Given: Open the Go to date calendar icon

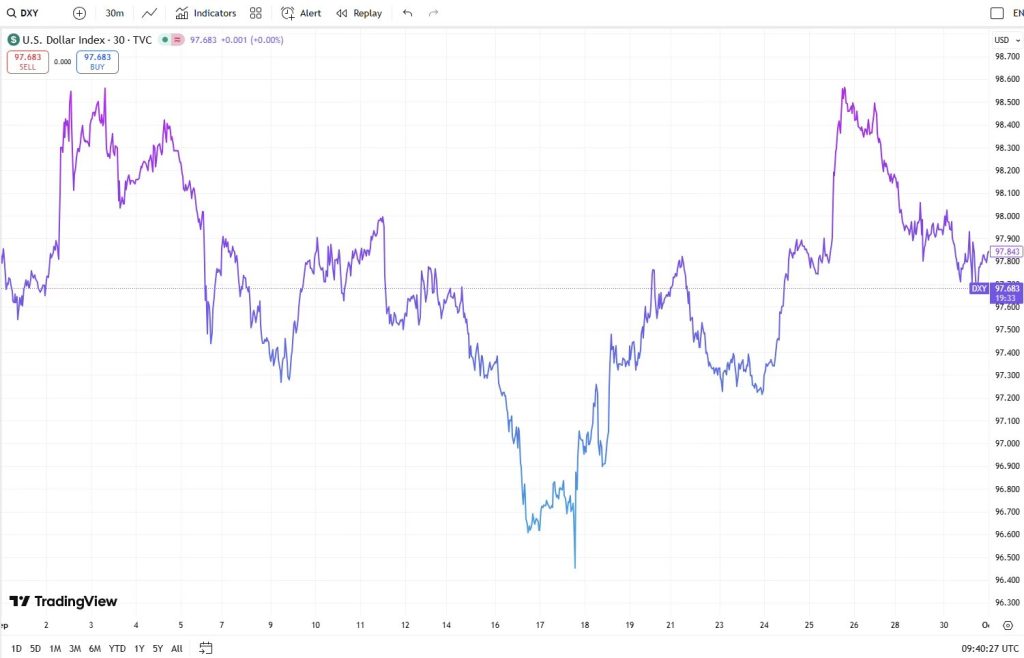Looking at the screenshot, I should (205, 648).
